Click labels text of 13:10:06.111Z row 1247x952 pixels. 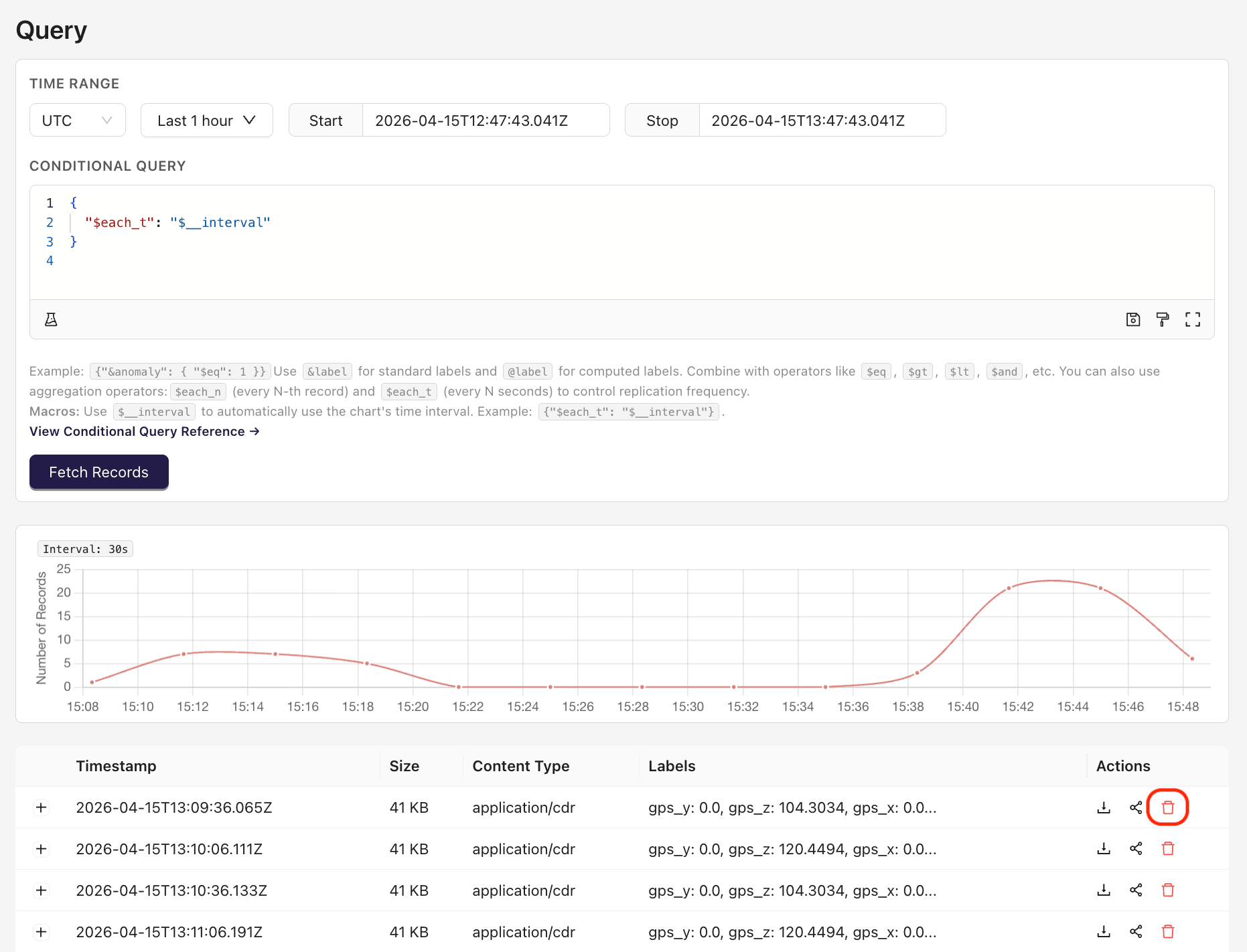(x=792, y=849)
